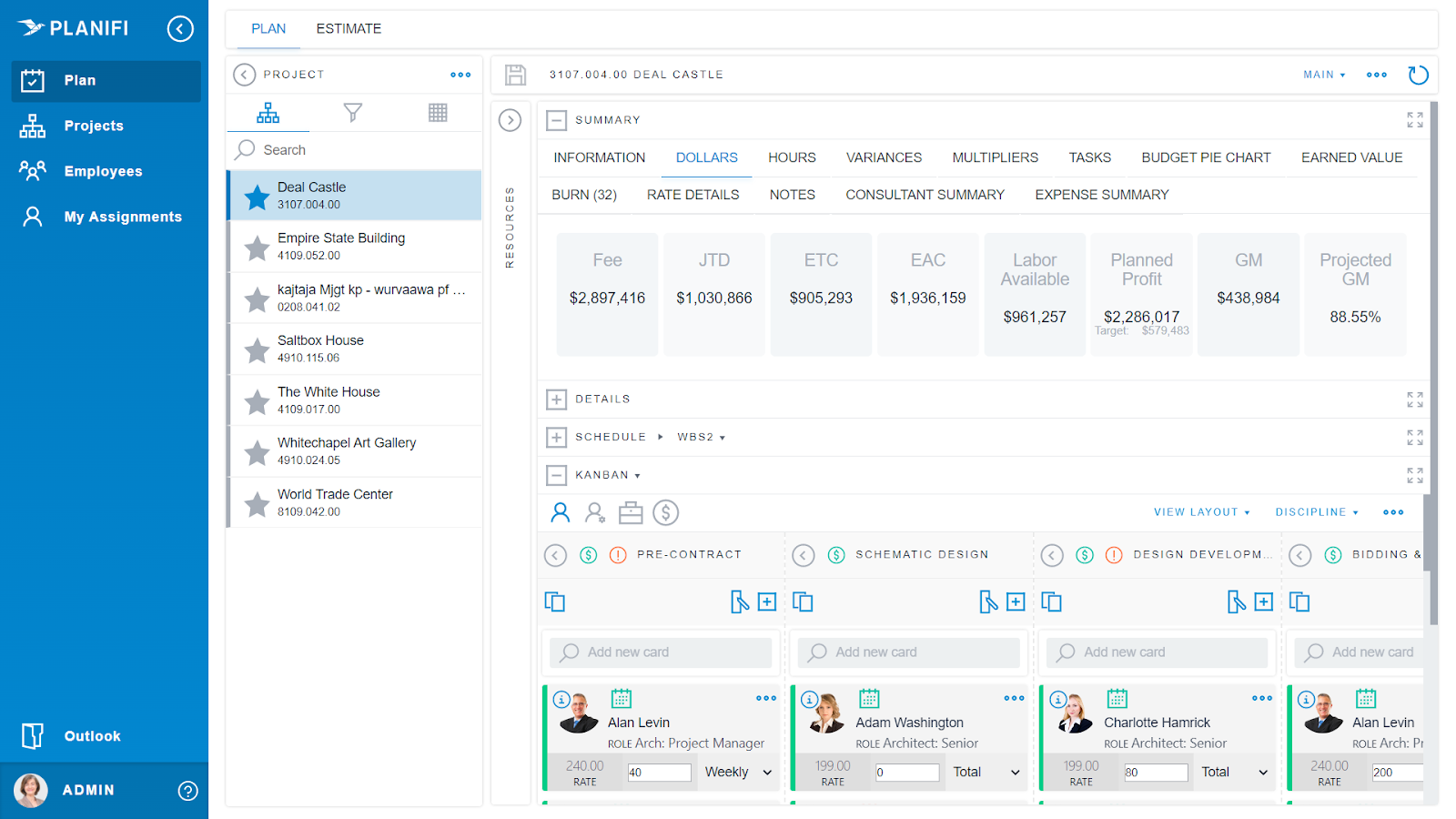Click the refresh icon at top right
The width and height of the screenshot is (1456, 819).
coord(1418,75)
